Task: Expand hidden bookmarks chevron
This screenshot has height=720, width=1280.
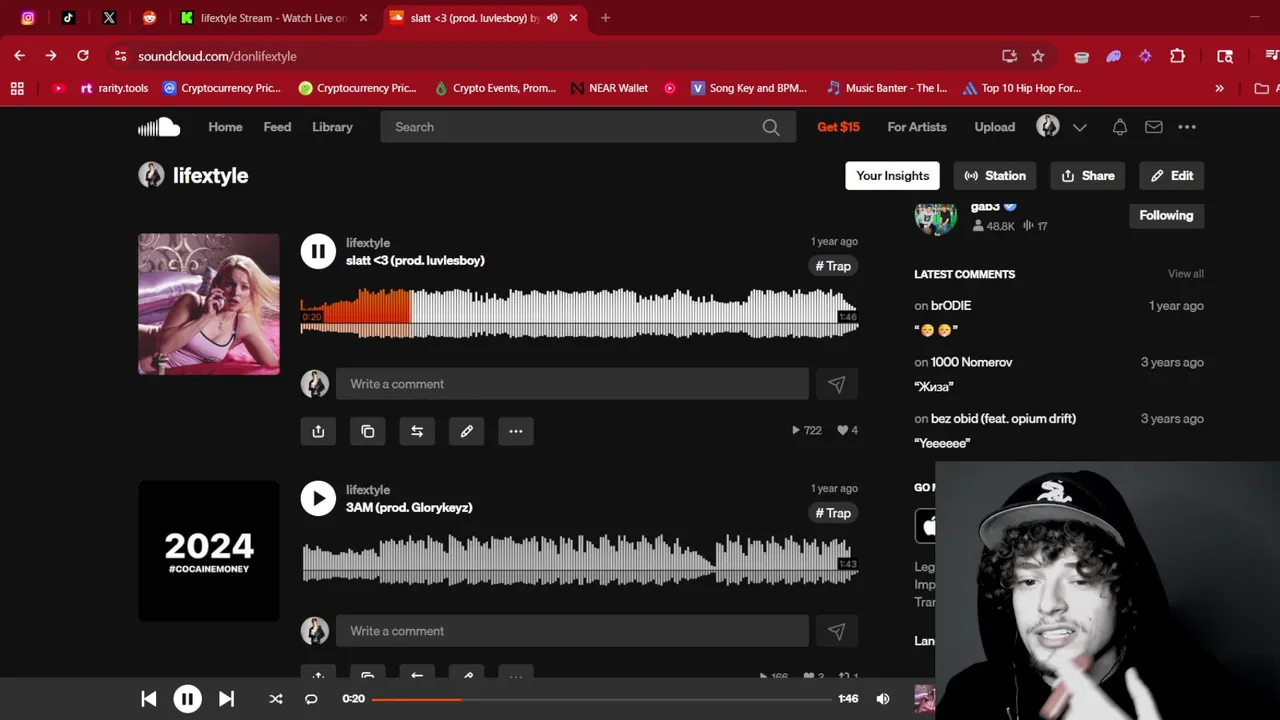Action: 1219,88
